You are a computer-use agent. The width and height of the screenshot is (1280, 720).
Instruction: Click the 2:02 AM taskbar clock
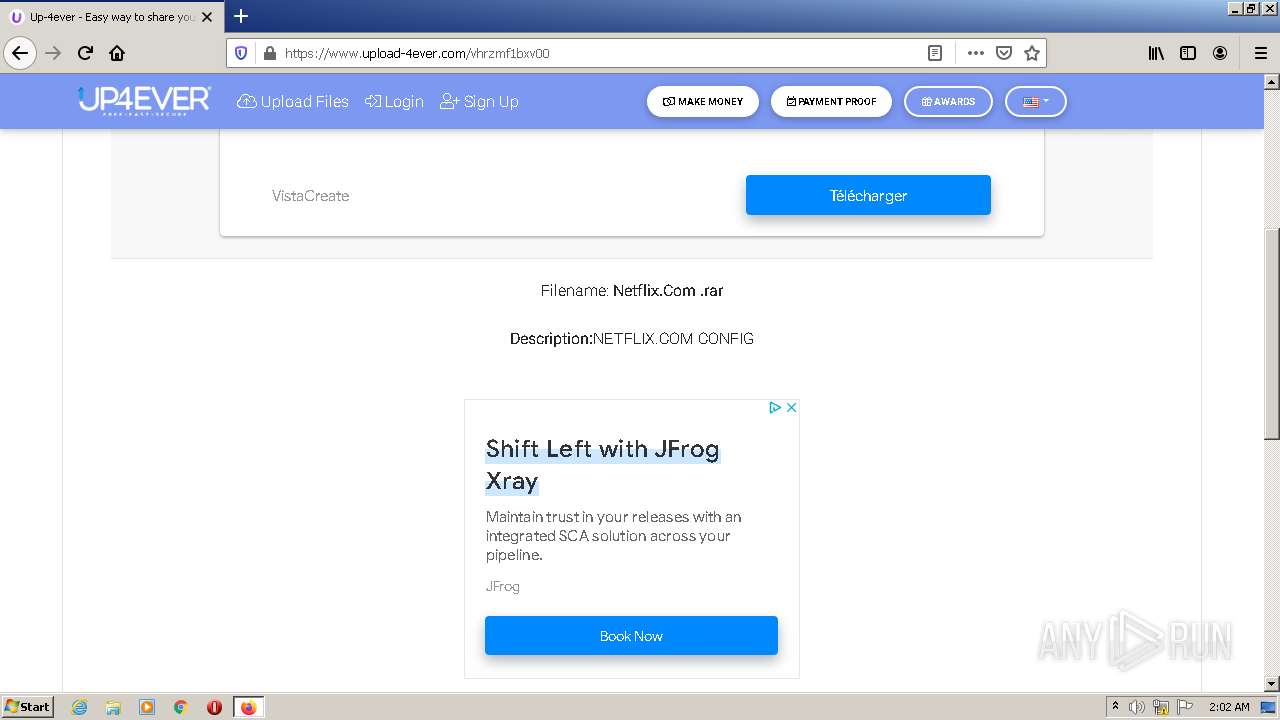1229,707
